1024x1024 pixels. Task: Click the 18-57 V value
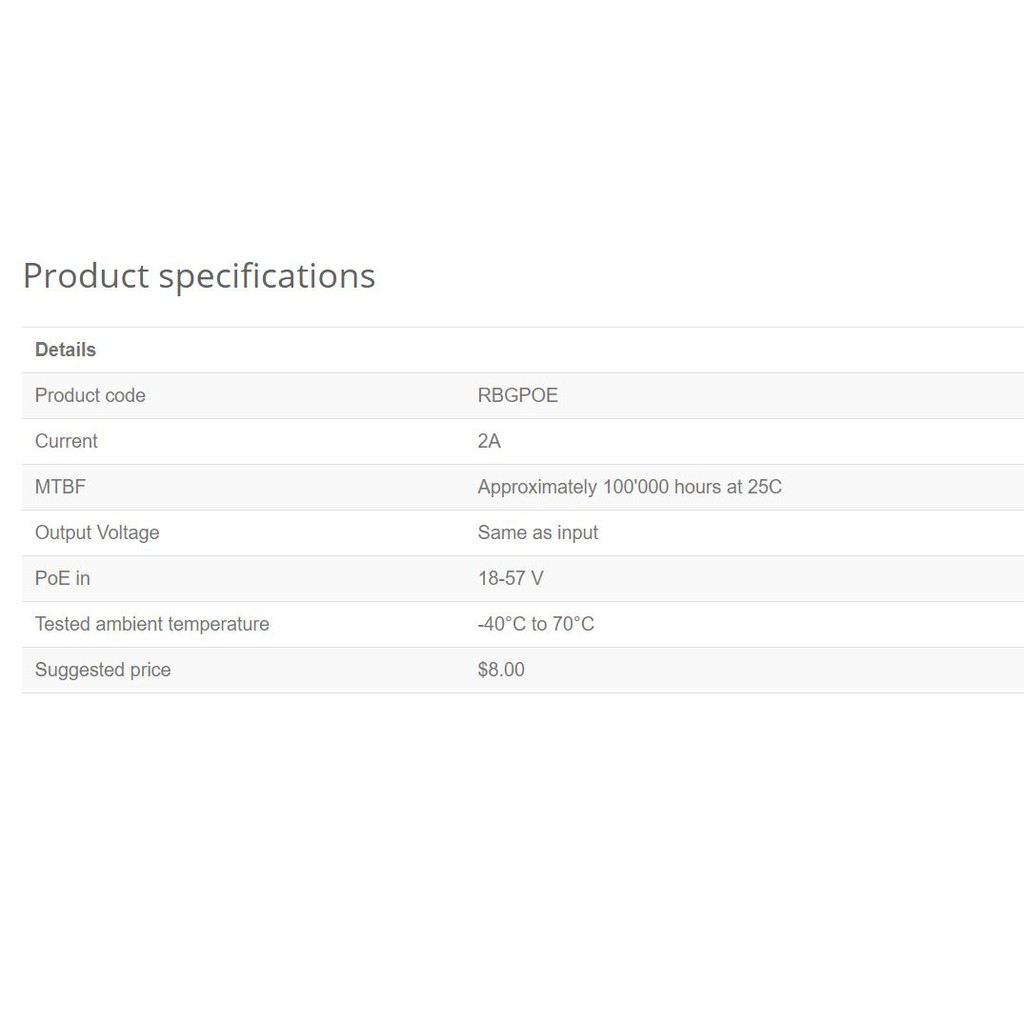[510, 578]
